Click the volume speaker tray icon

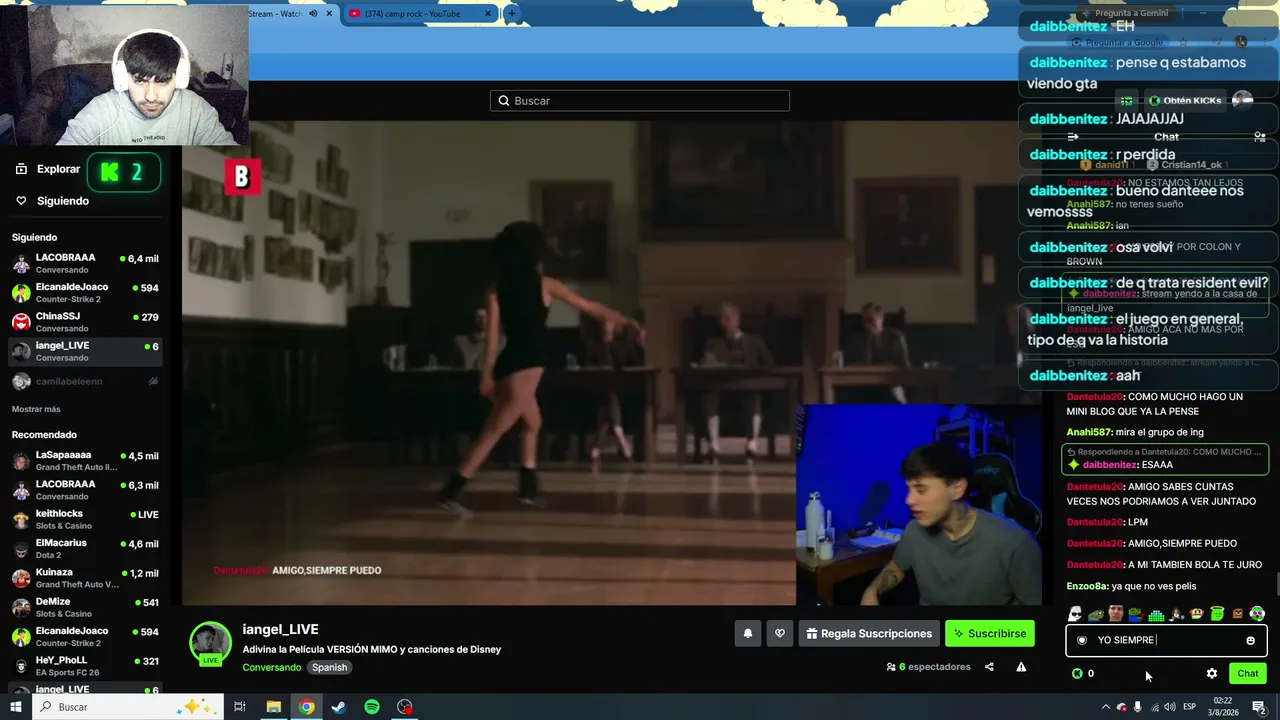(1170, 707)
